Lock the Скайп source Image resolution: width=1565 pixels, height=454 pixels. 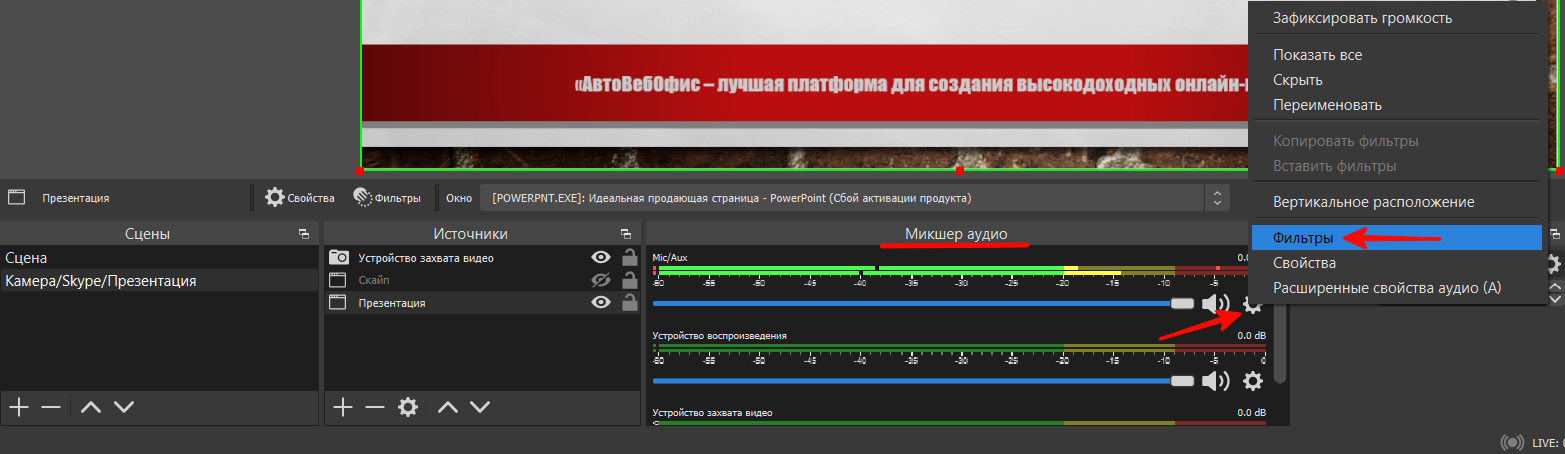629,279
